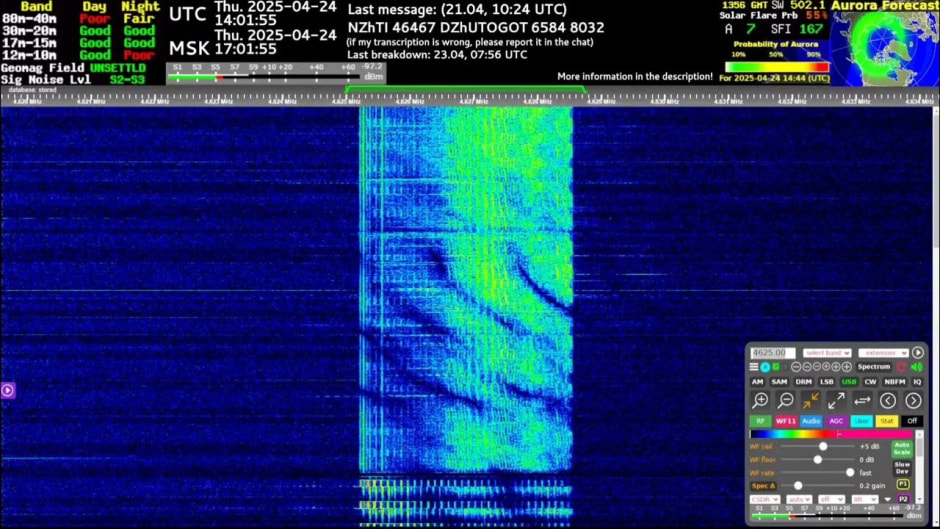
Task: Open the hamburger menu in control panel
Action: [754, 367]
